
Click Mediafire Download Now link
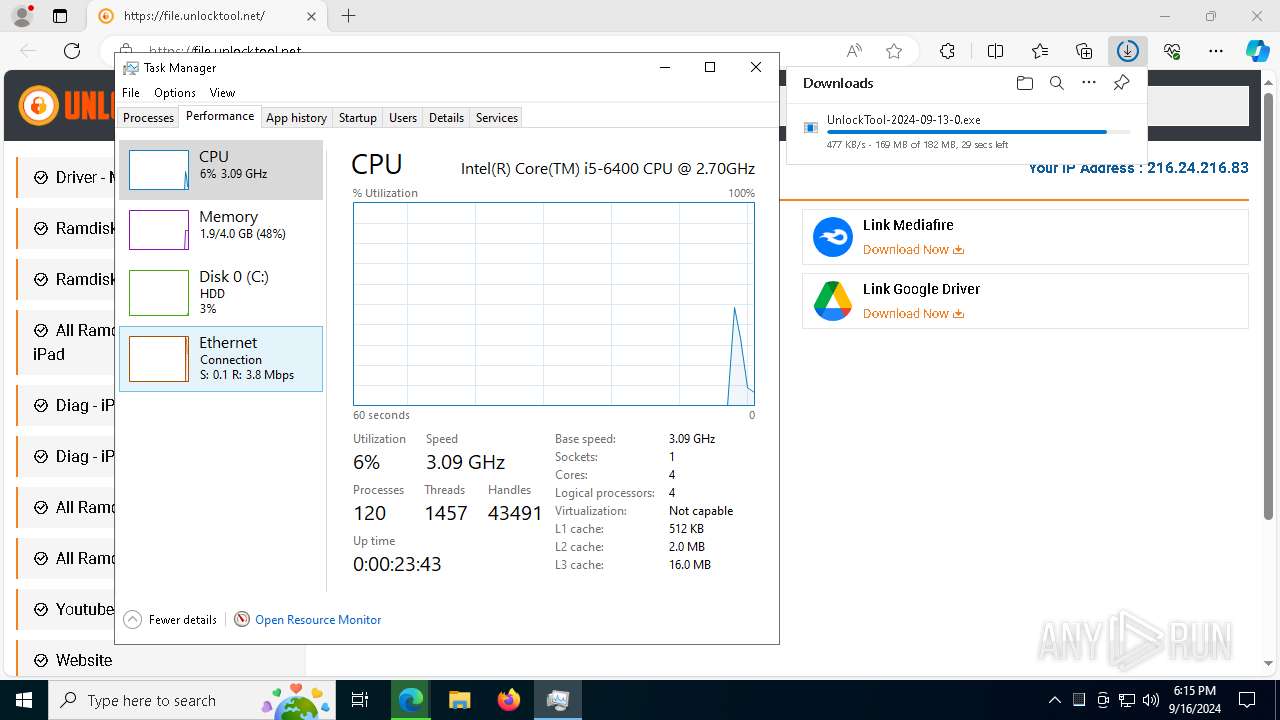coord(913,250)
